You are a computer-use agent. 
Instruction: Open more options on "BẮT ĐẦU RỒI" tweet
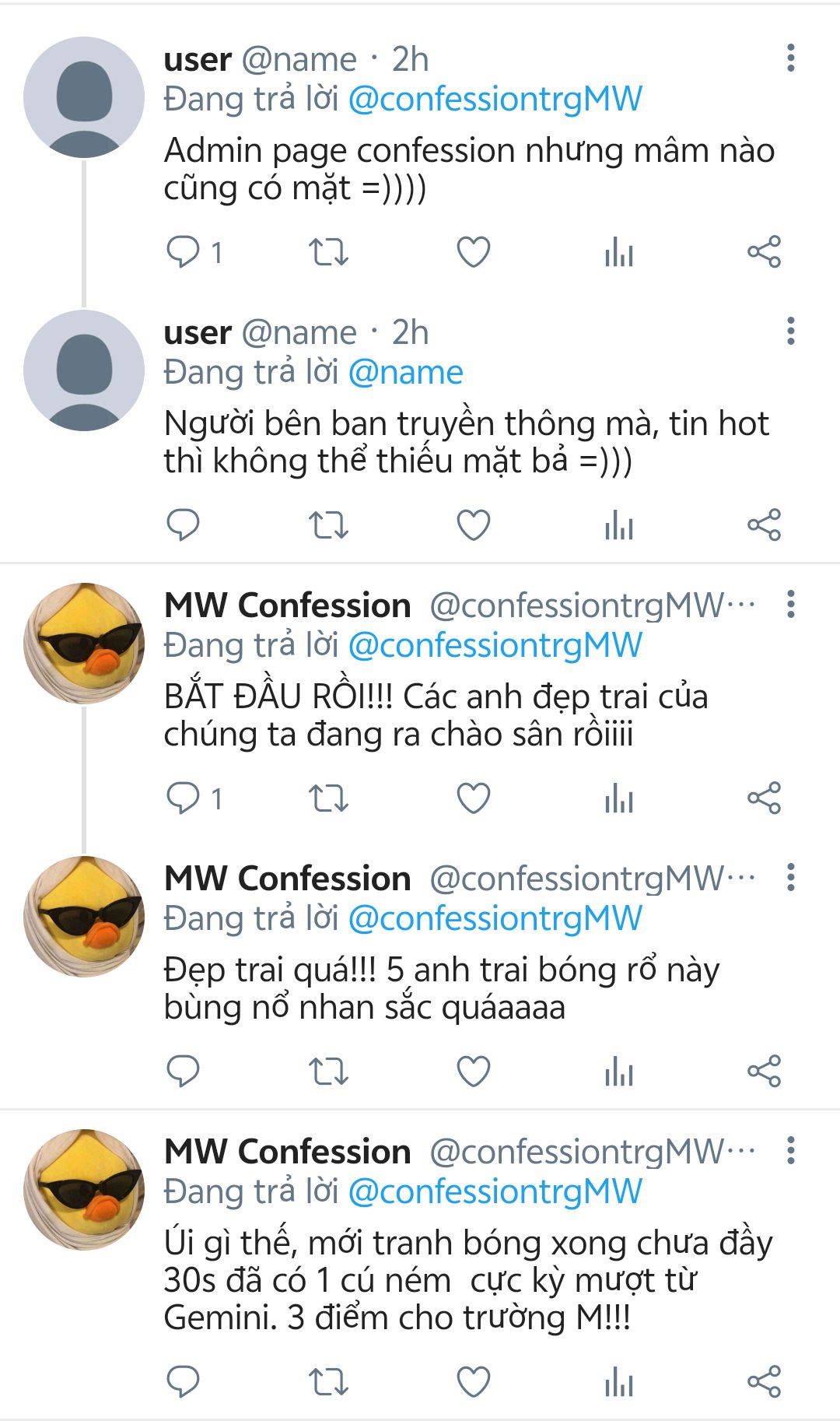(790, 605)
